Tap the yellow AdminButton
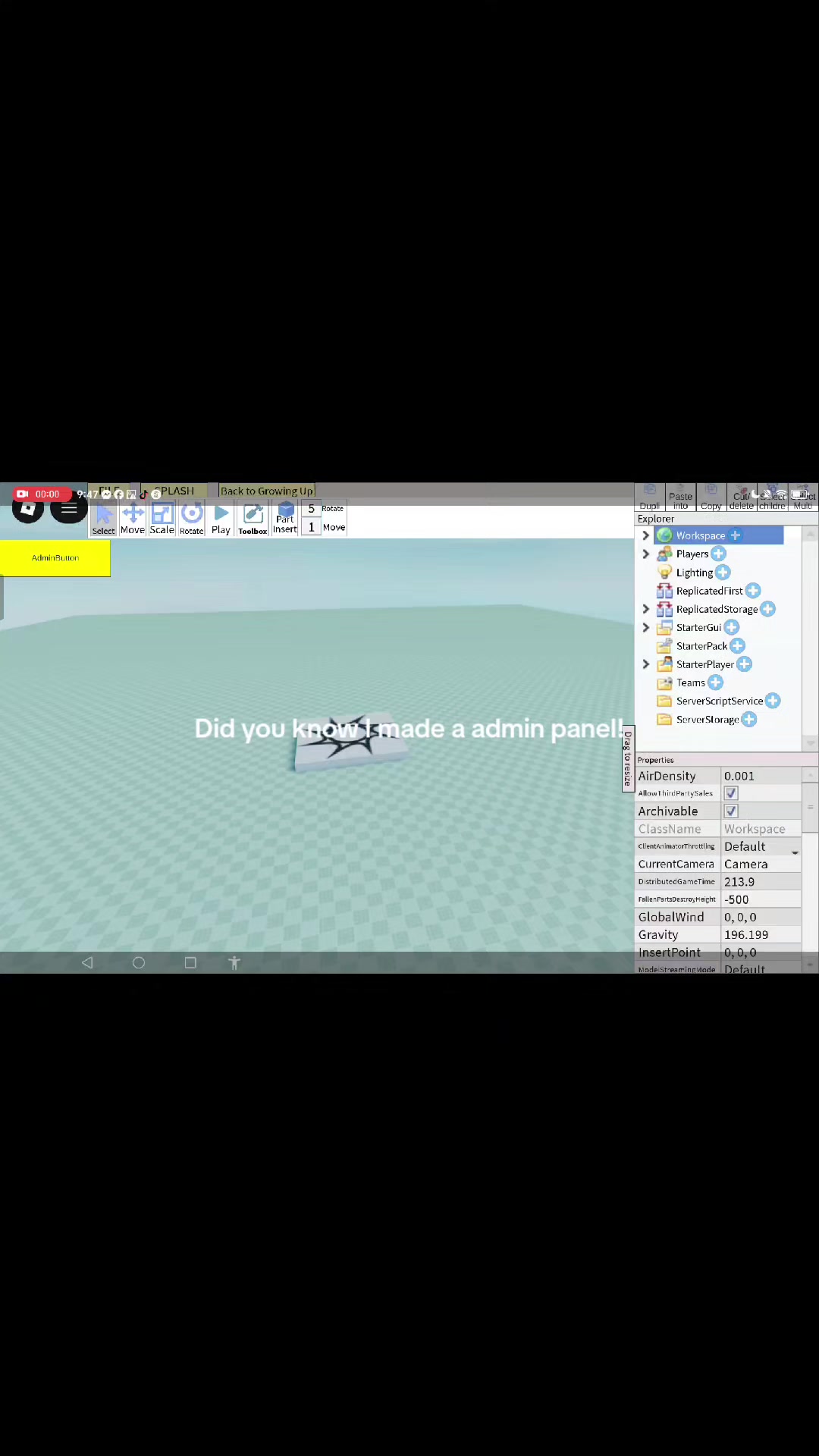This screenshot has height=1456, width=819. click(x=55, y=557)
